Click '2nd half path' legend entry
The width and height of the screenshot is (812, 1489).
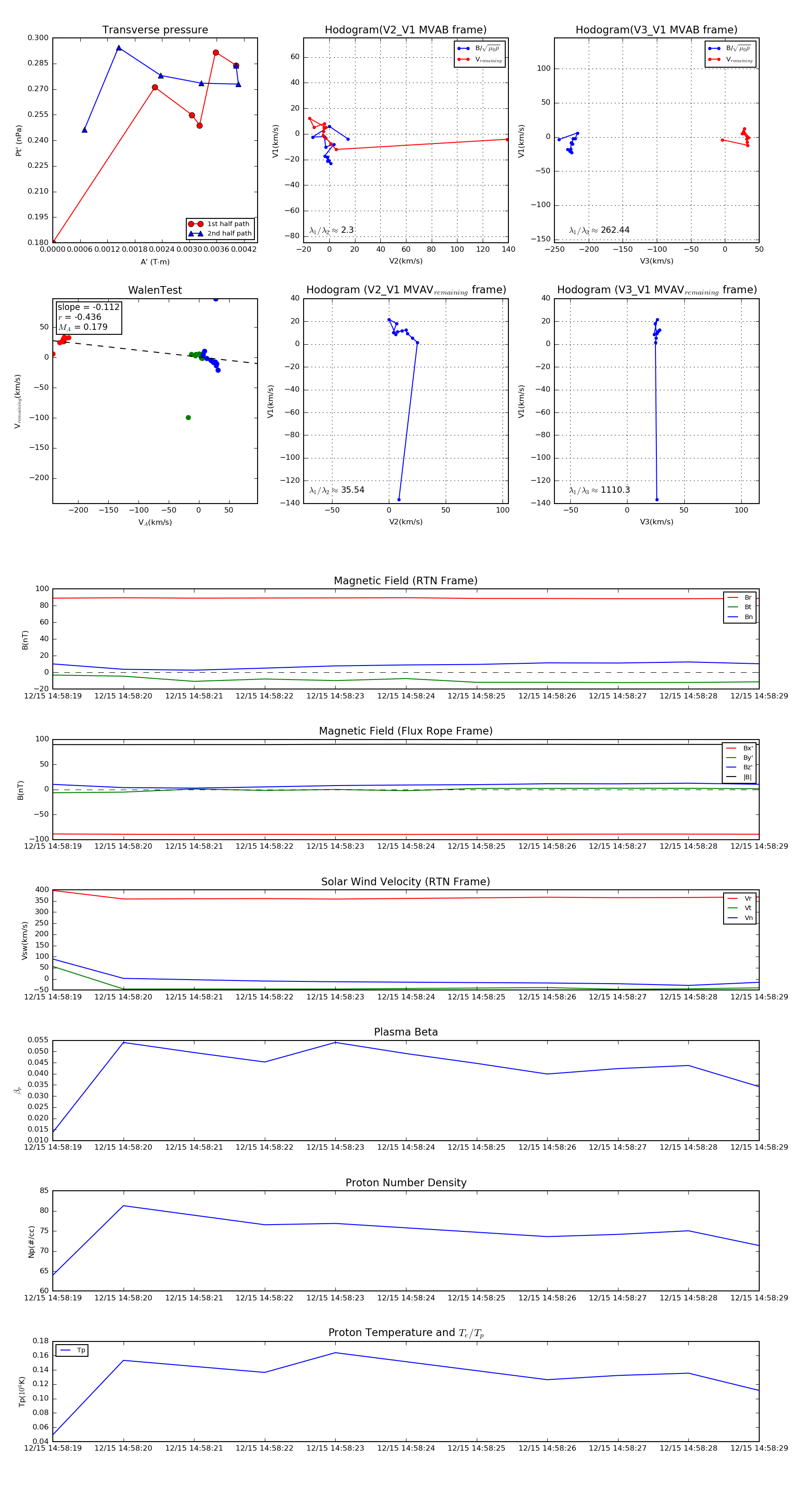(220, 234)
